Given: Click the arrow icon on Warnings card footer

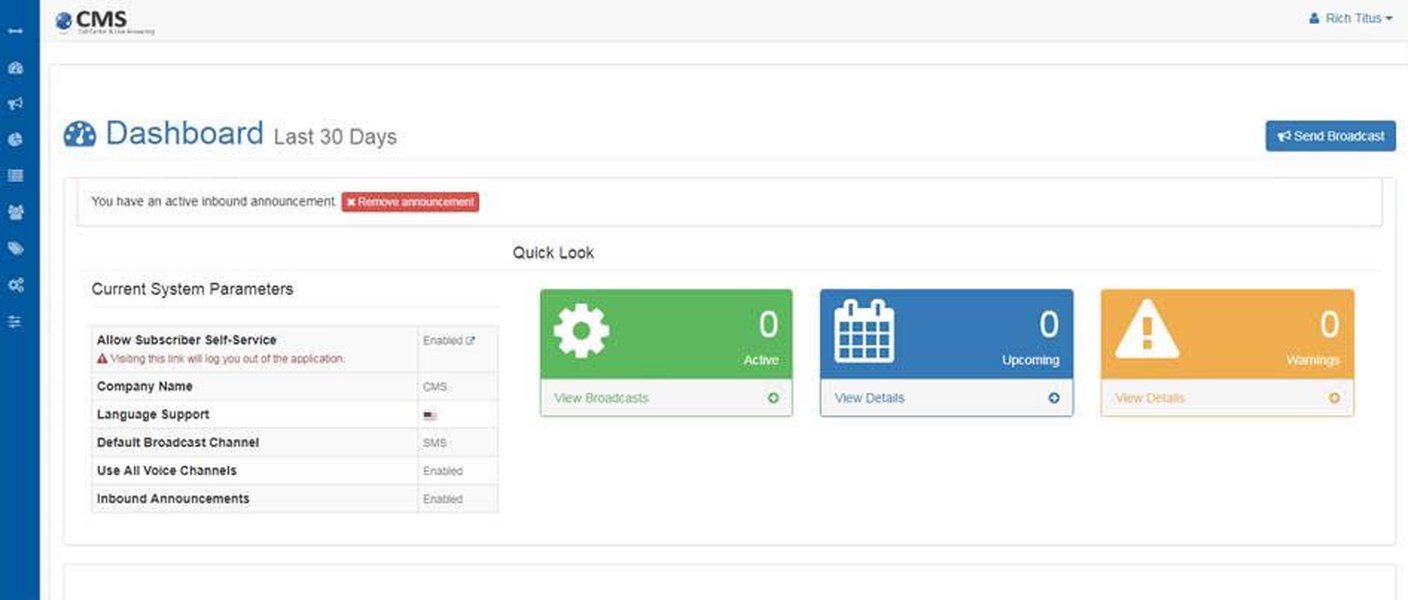Looking at the screenshot, I should [1334, 398].
